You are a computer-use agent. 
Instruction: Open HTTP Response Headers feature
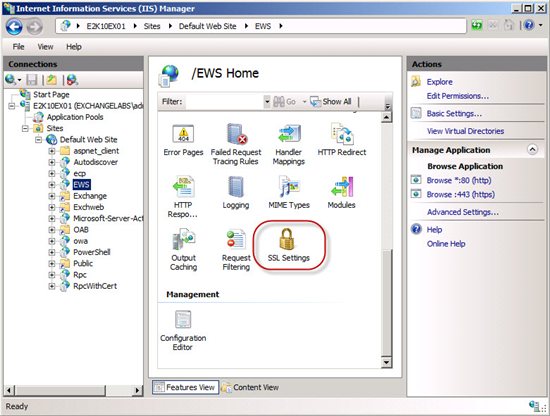(x=183, y=197)
